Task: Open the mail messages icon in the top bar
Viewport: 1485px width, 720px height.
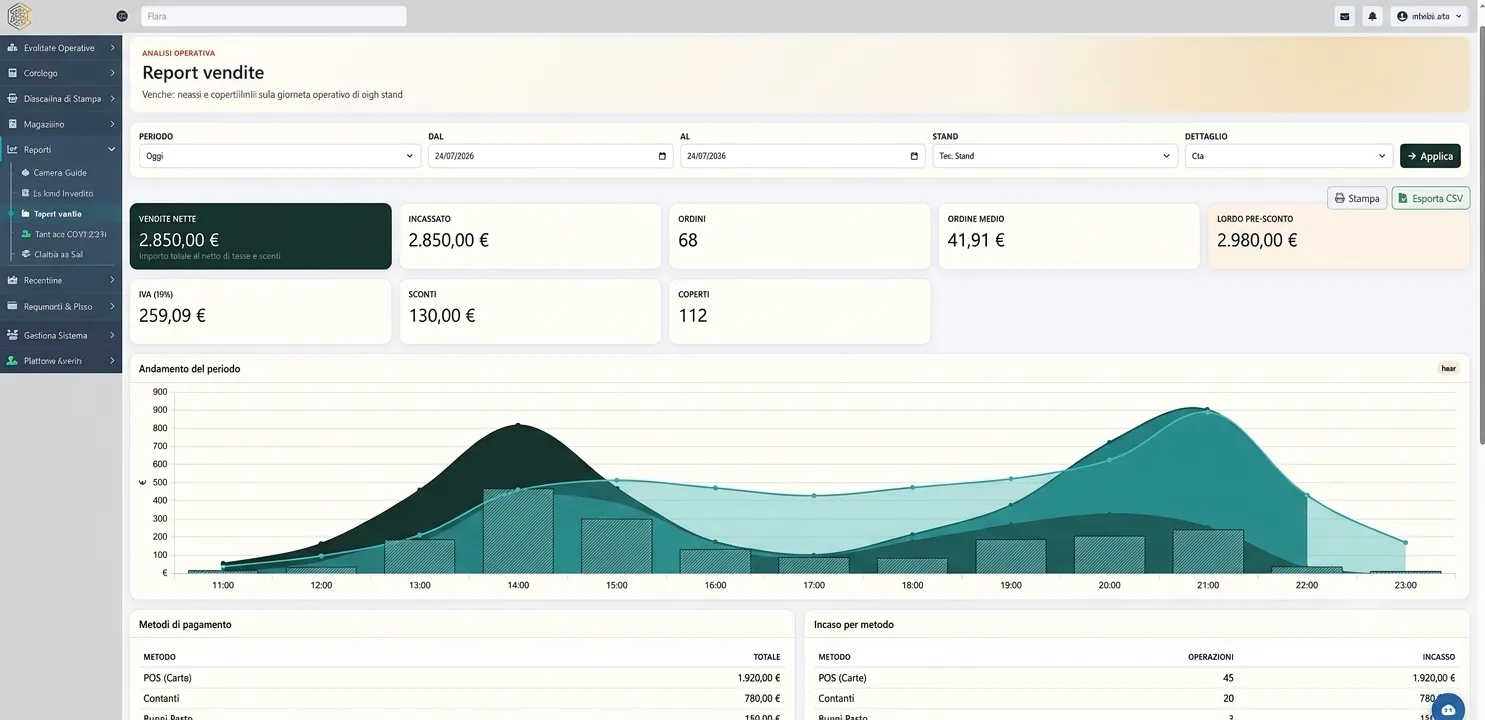Action: click(x=1345, y=16)
